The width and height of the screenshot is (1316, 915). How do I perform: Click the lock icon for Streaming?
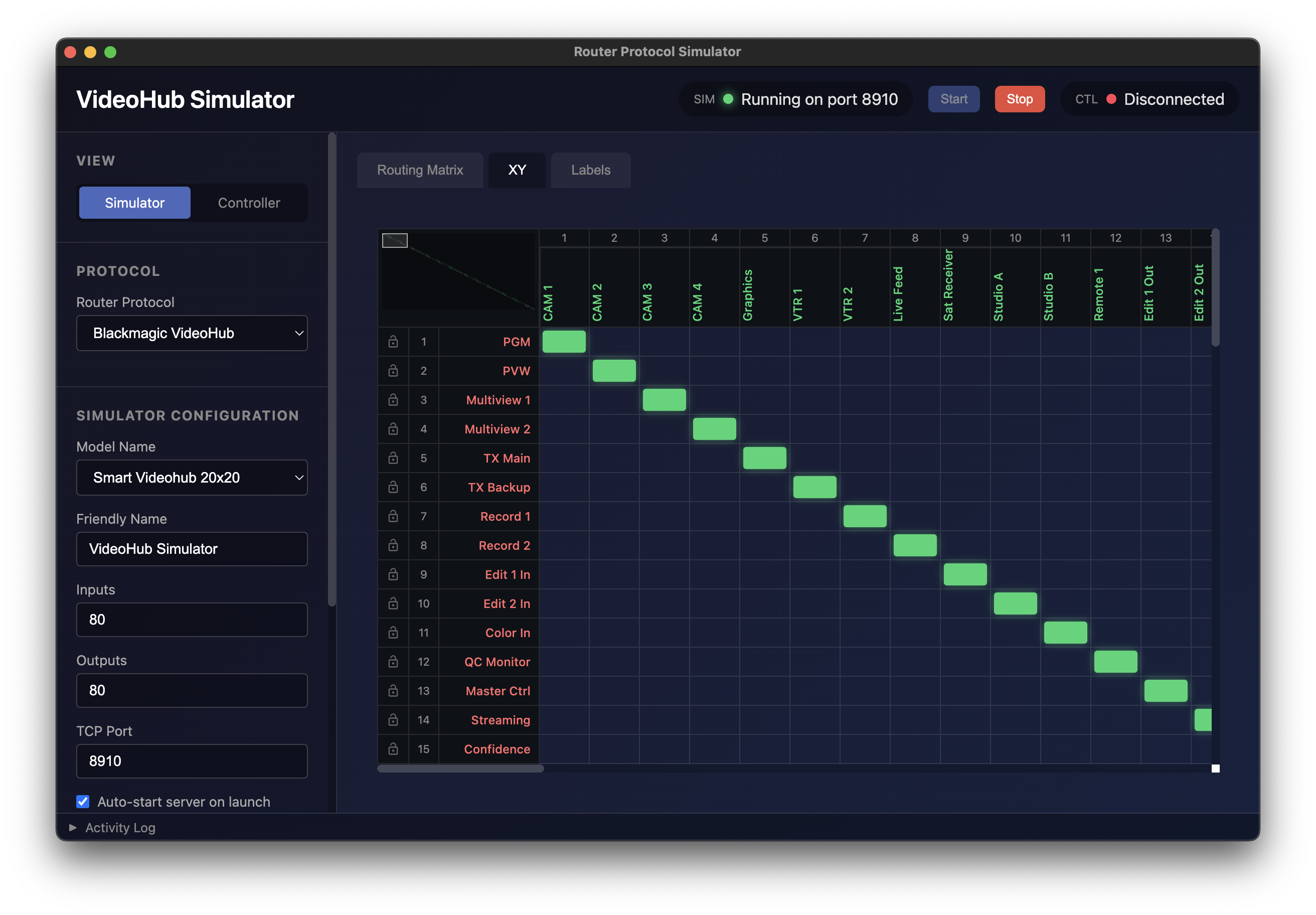coord(393,720)
